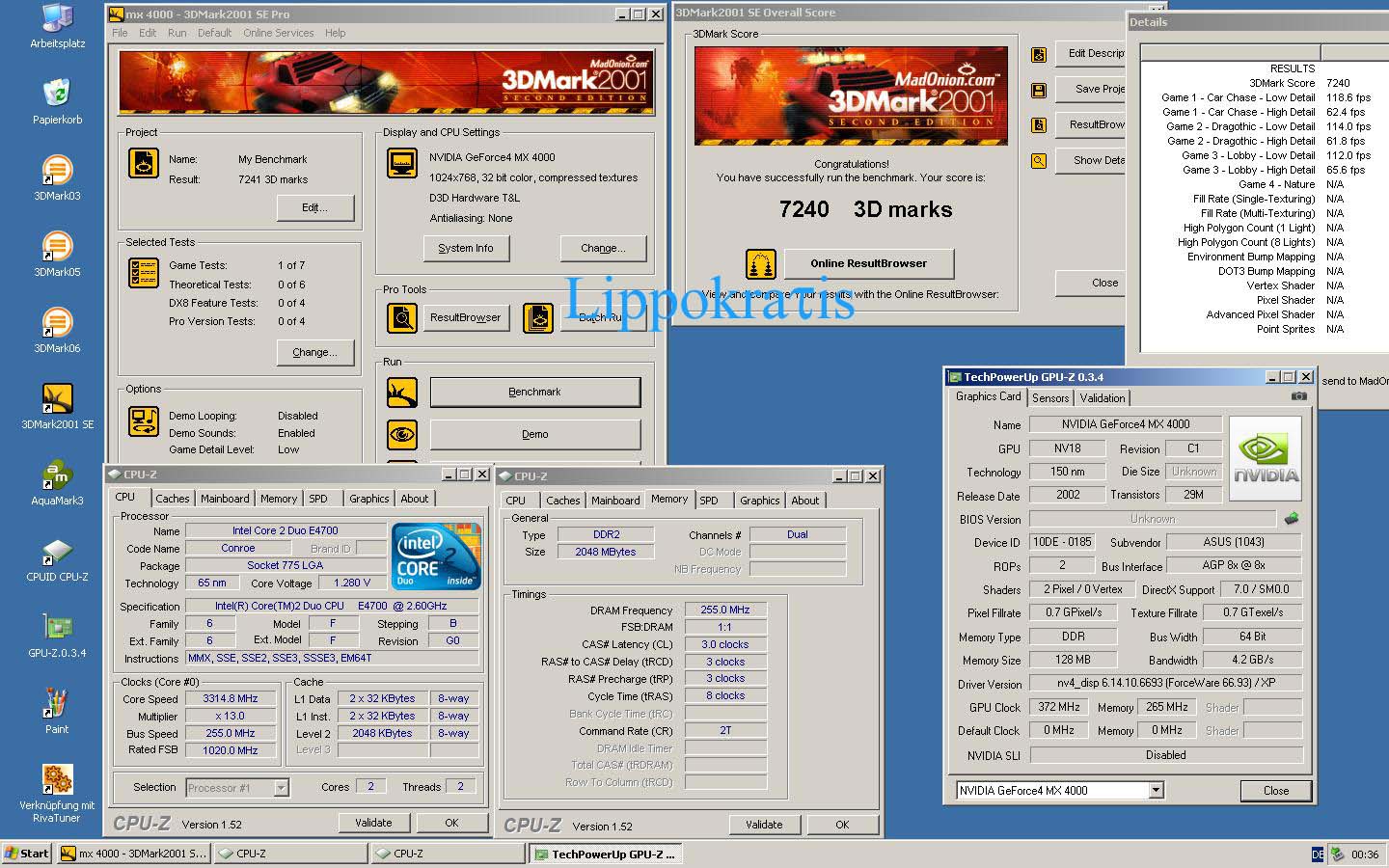Click the Options icon in 3DMark
The width and height of the screenshot is (1389, 868).
click(144, 422)
